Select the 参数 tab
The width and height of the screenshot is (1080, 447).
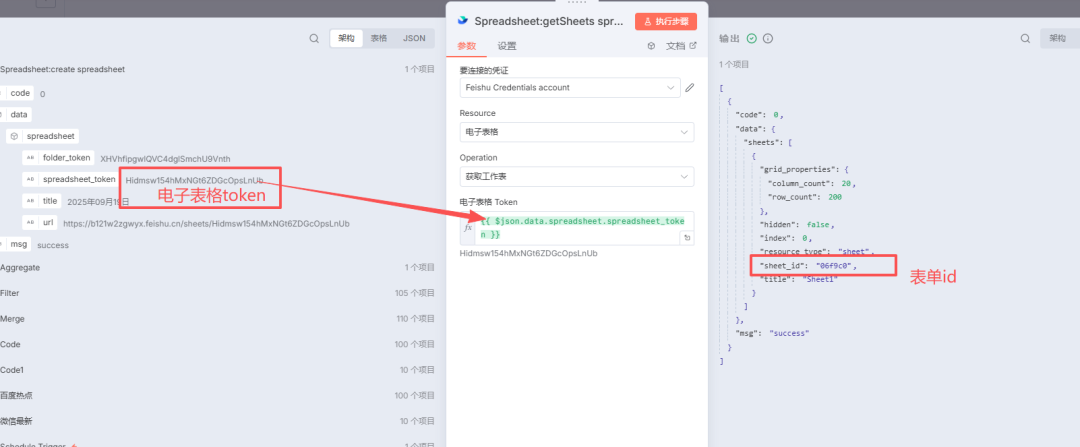click(x=467, y=46)
